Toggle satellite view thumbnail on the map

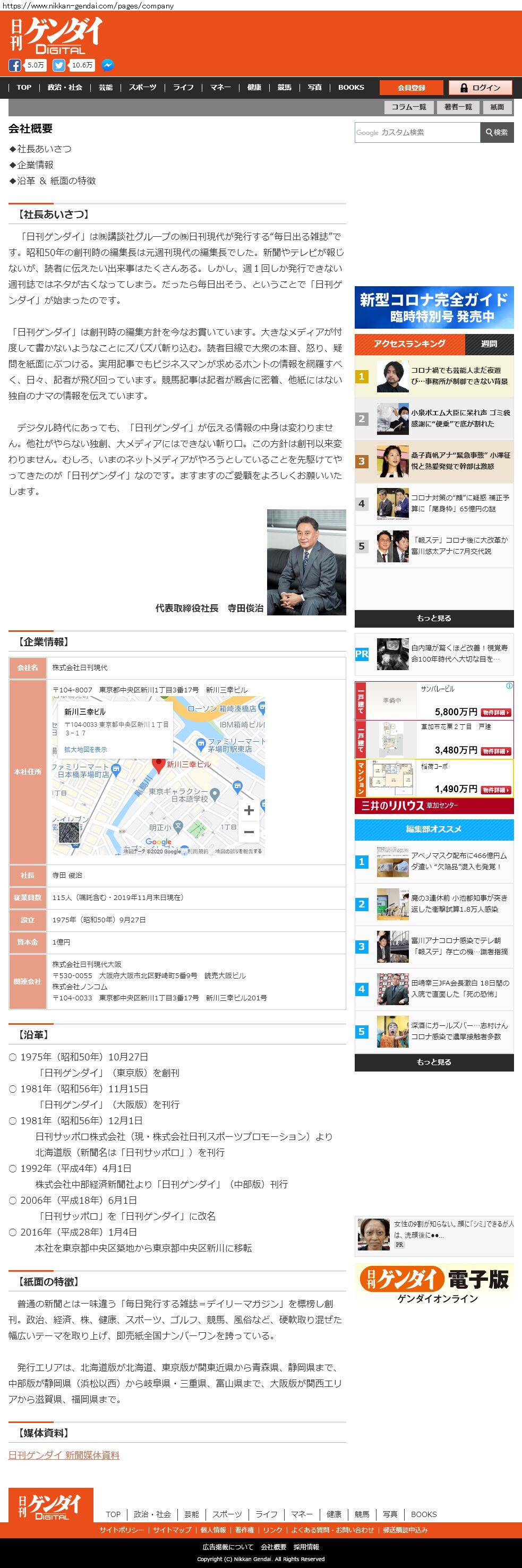coord(69,833)
